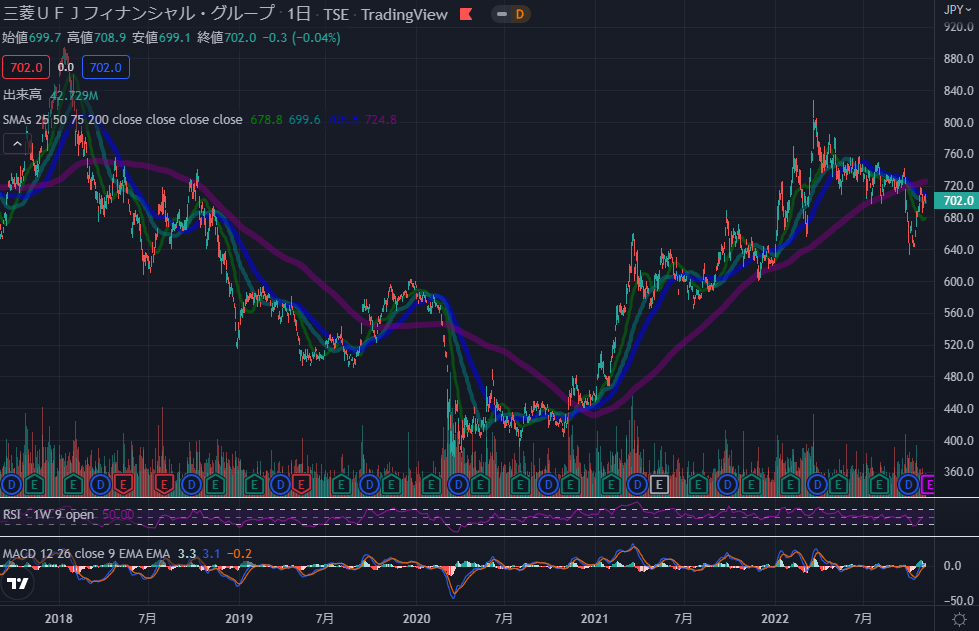Select the RSI 1W 9 open legend
Image resolution: width=979 pixels, height=631 pixels.
49,514
